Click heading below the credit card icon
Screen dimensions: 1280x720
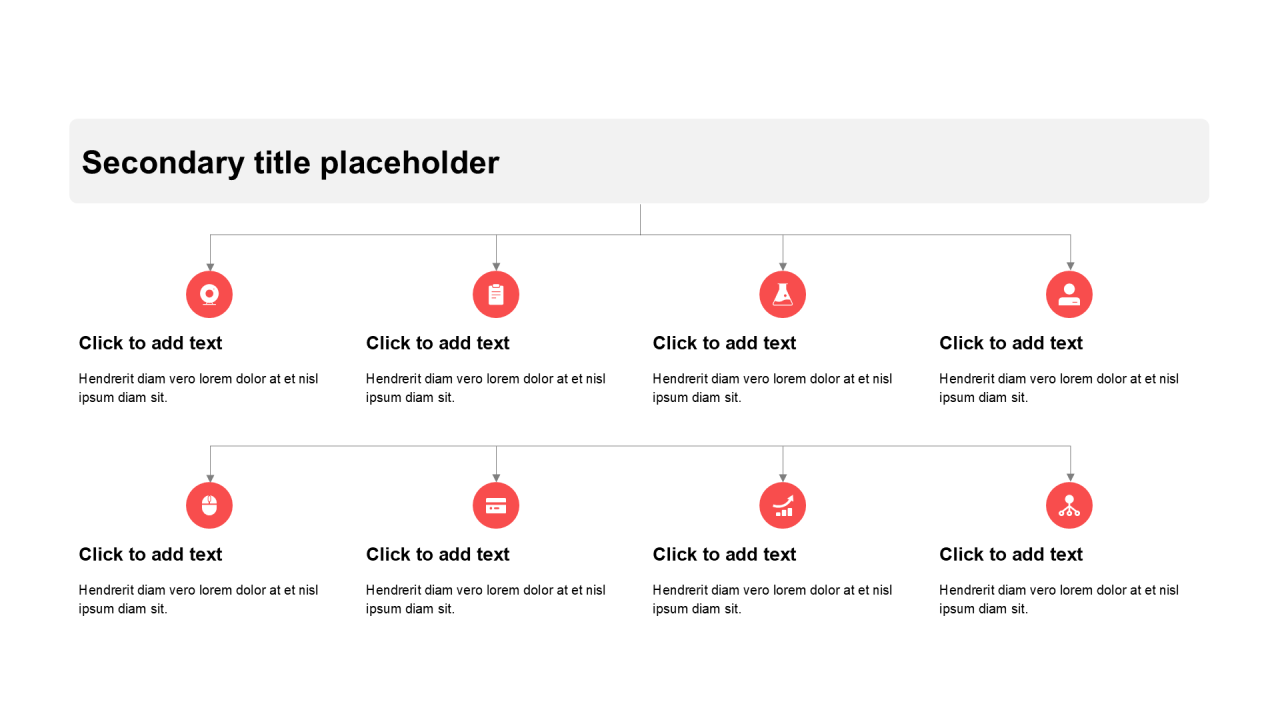(438, 554)
